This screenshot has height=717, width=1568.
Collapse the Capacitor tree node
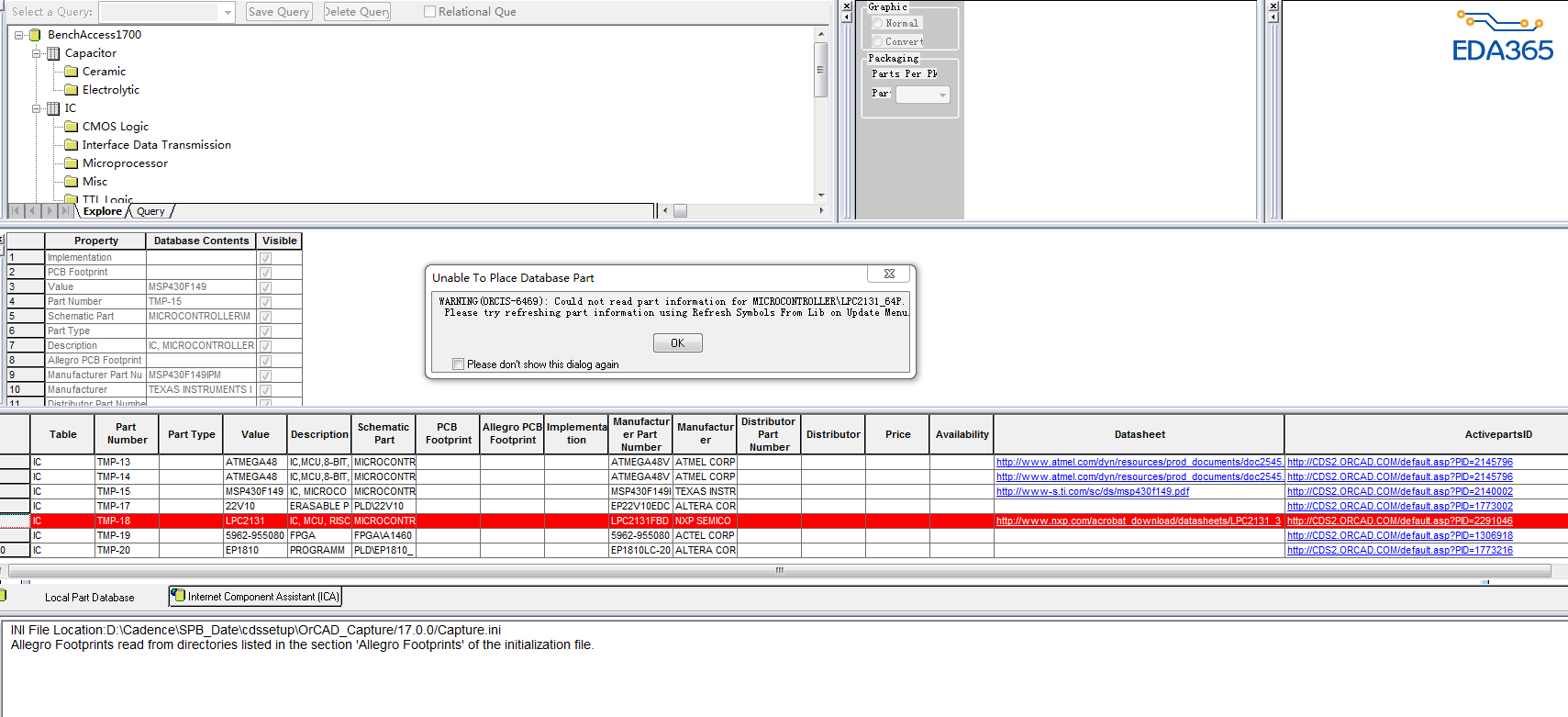(37, 53)
